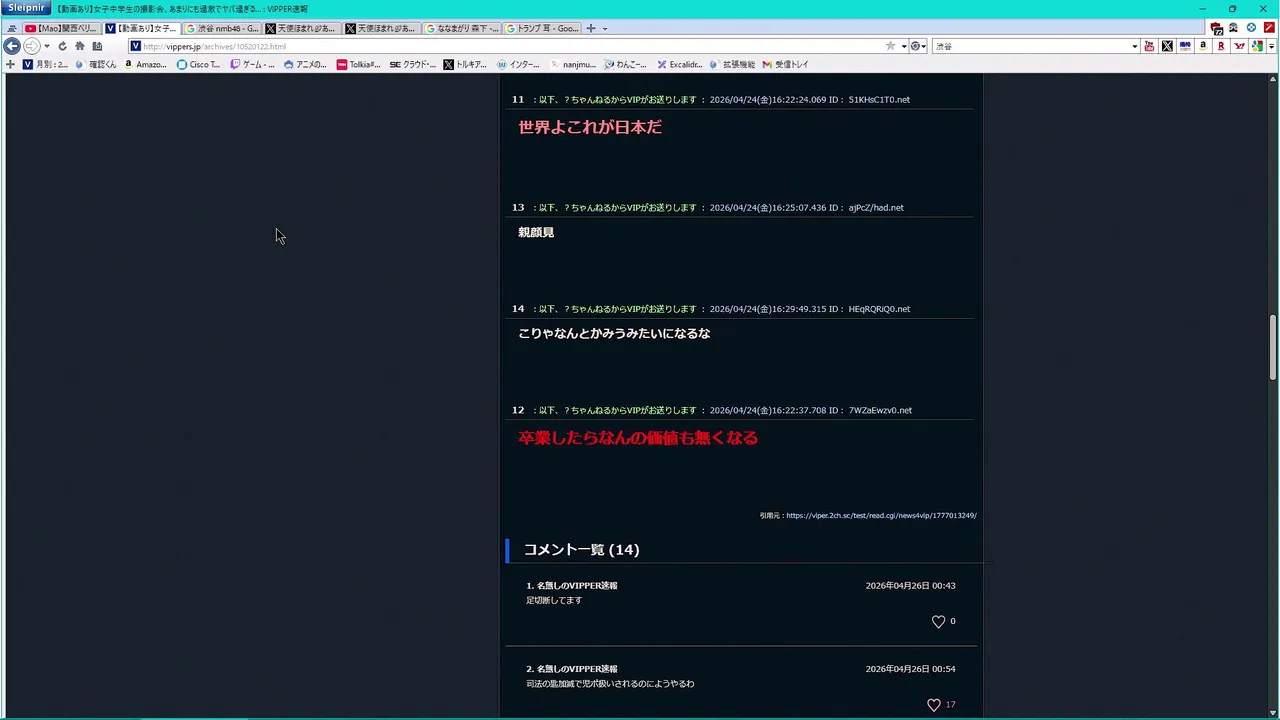Search with the Kakaku.com engine icon
The width and height of the screenshot is (1280, 720).
1185,46
